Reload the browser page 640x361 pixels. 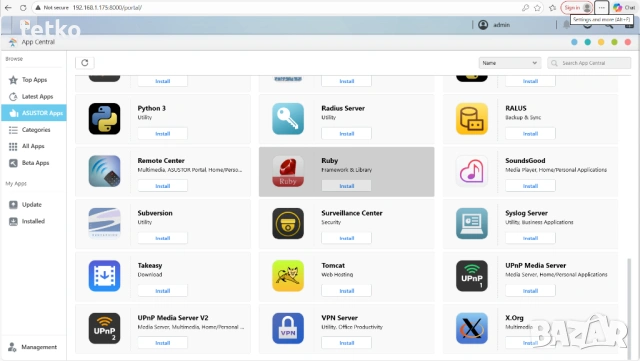pos(23,7)
